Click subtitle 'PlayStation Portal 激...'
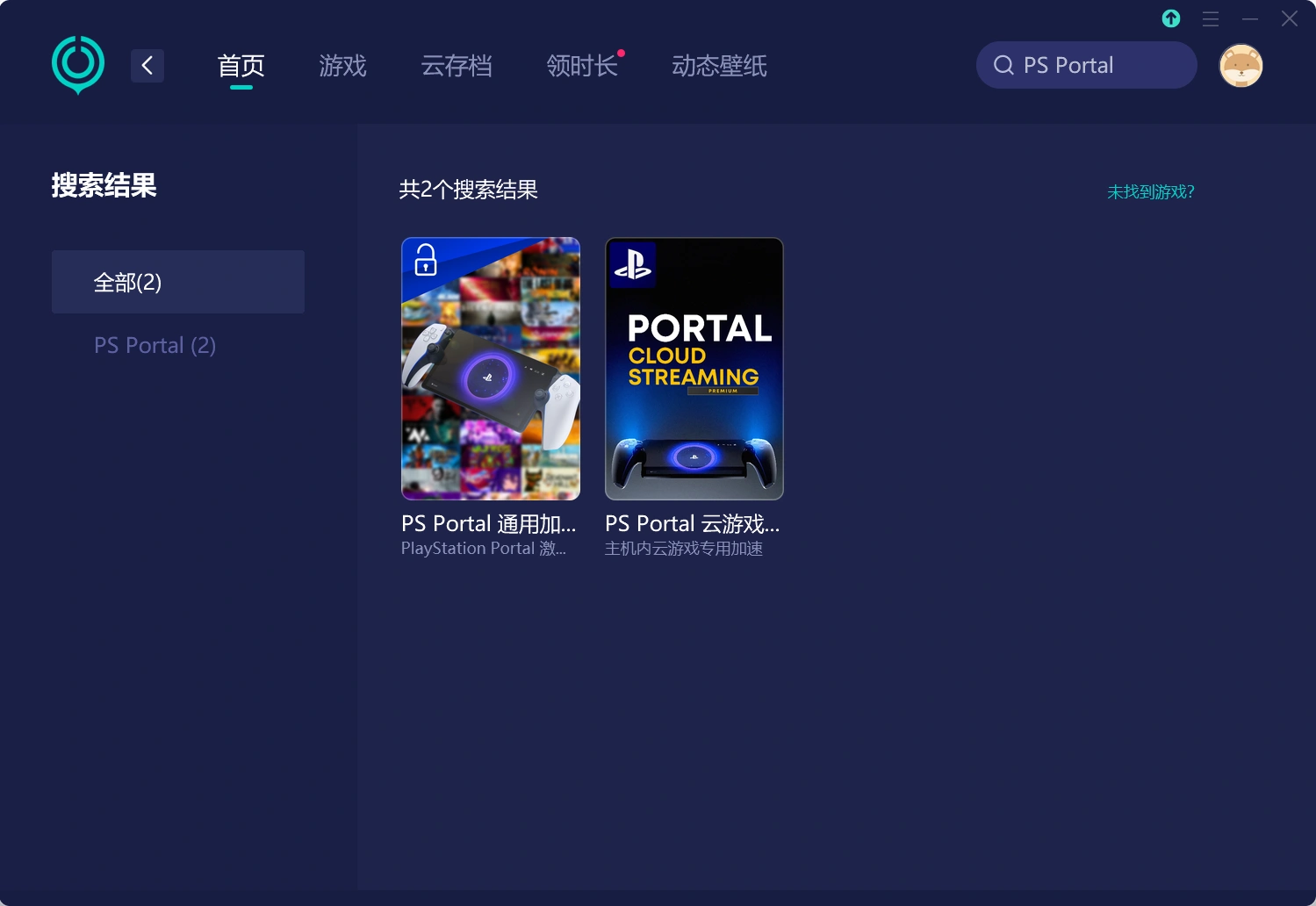The image size is (1316, 906). [484, 549]
